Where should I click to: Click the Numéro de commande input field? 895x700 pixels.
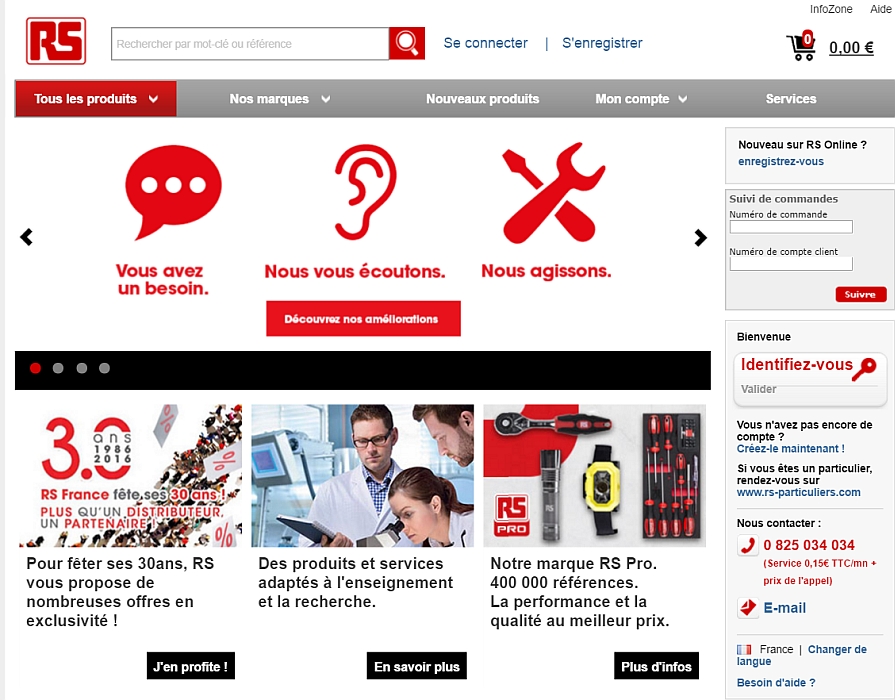(791, 227)
